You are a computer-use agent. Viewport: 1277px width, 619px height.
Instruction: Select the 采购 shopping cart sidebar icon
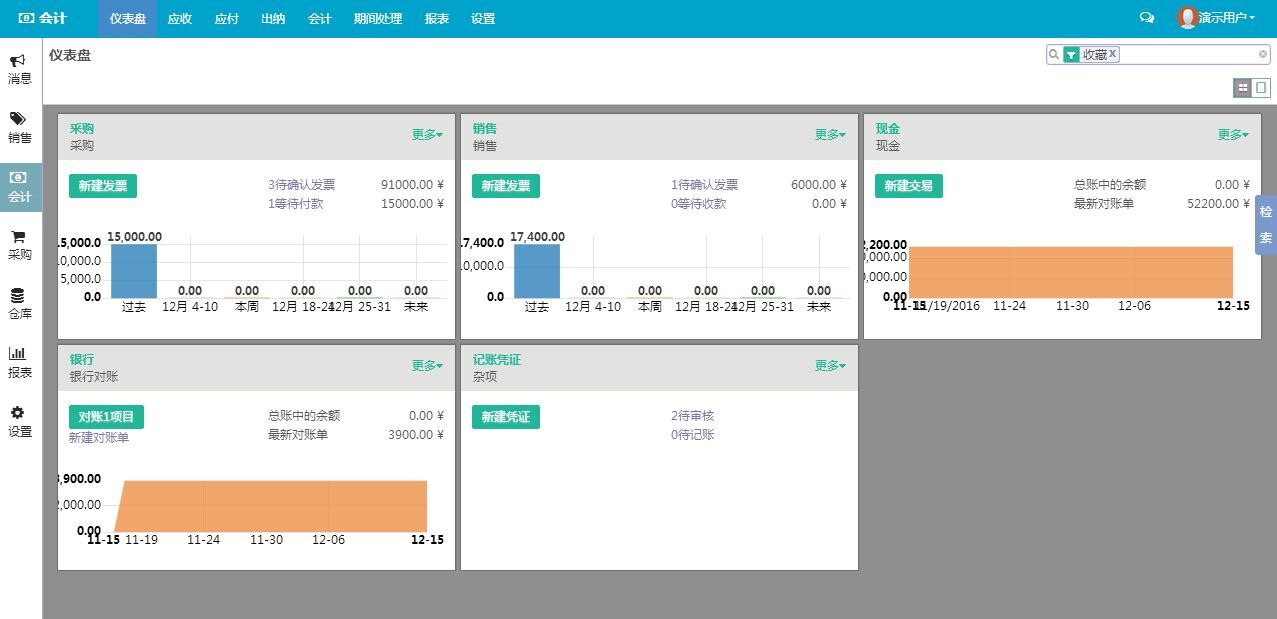18,237
